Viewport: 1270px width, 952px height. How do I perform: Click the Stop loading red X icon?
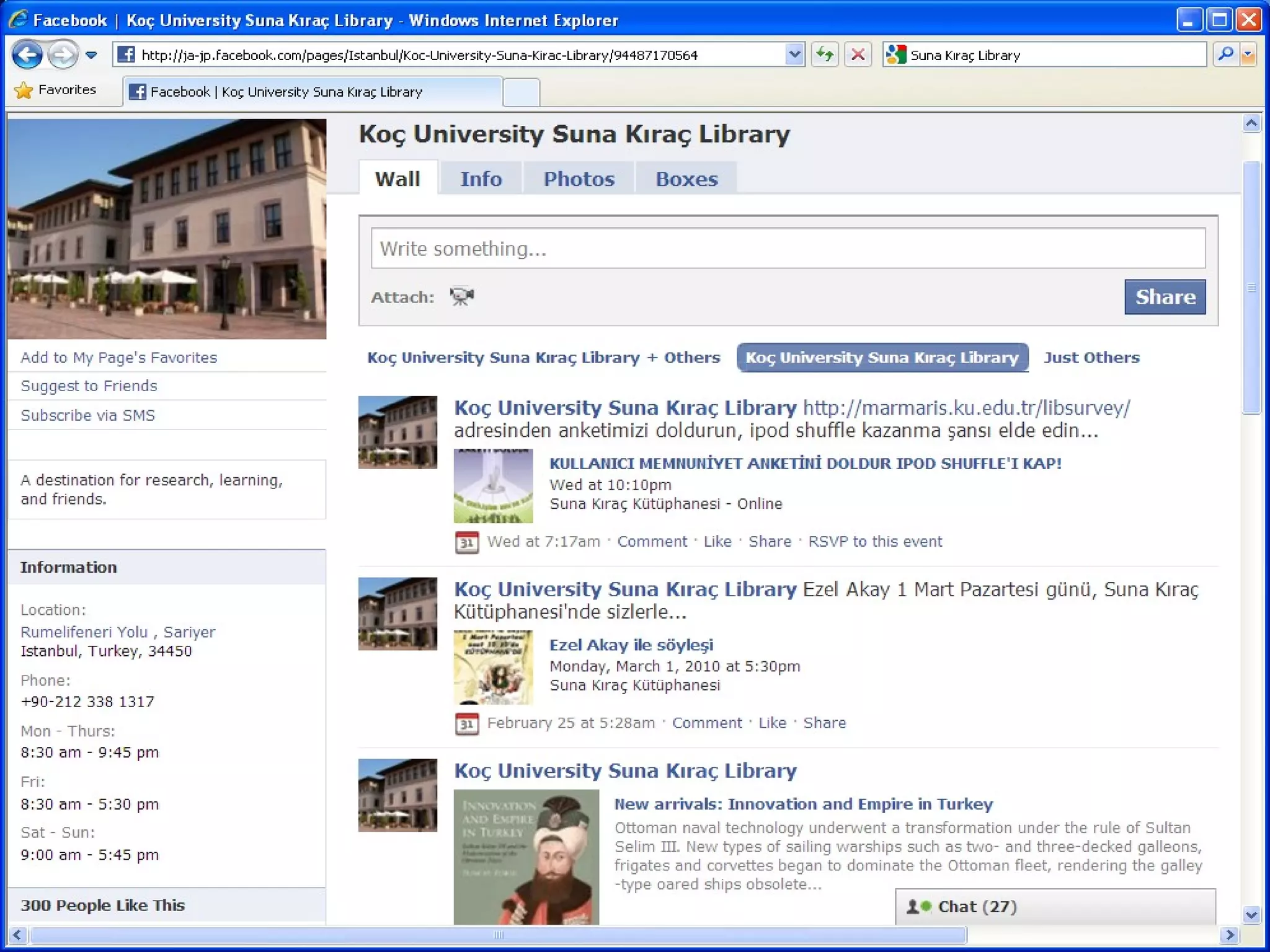point(858,55)
